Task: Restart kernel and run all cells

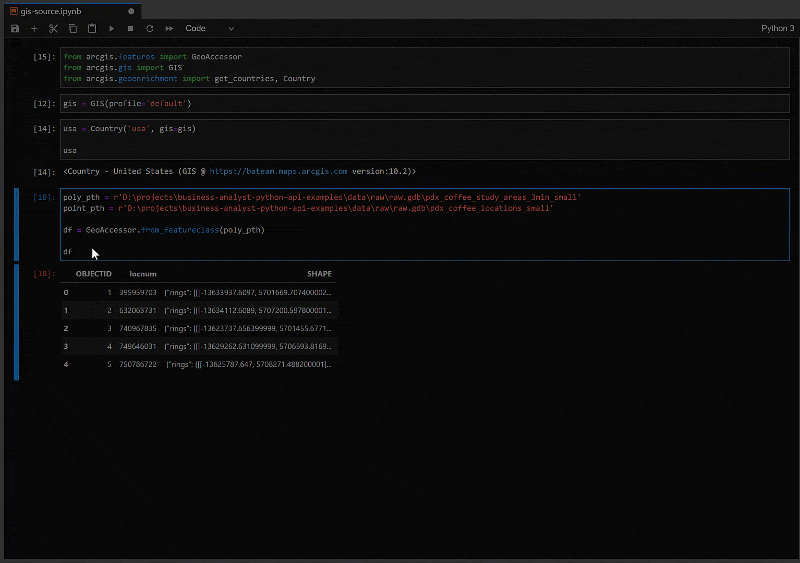Action: pos(168,29)
